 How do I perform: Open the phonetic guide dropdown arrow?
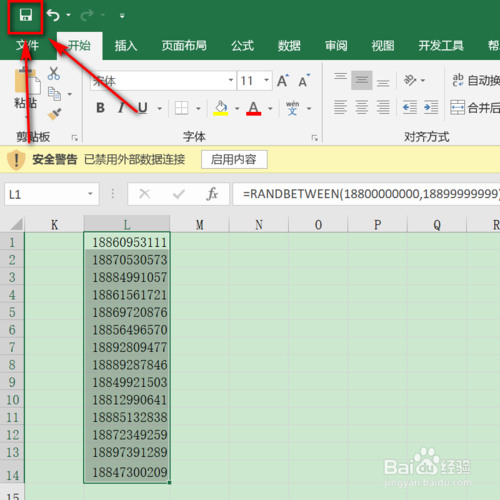(x=309, y=109)
